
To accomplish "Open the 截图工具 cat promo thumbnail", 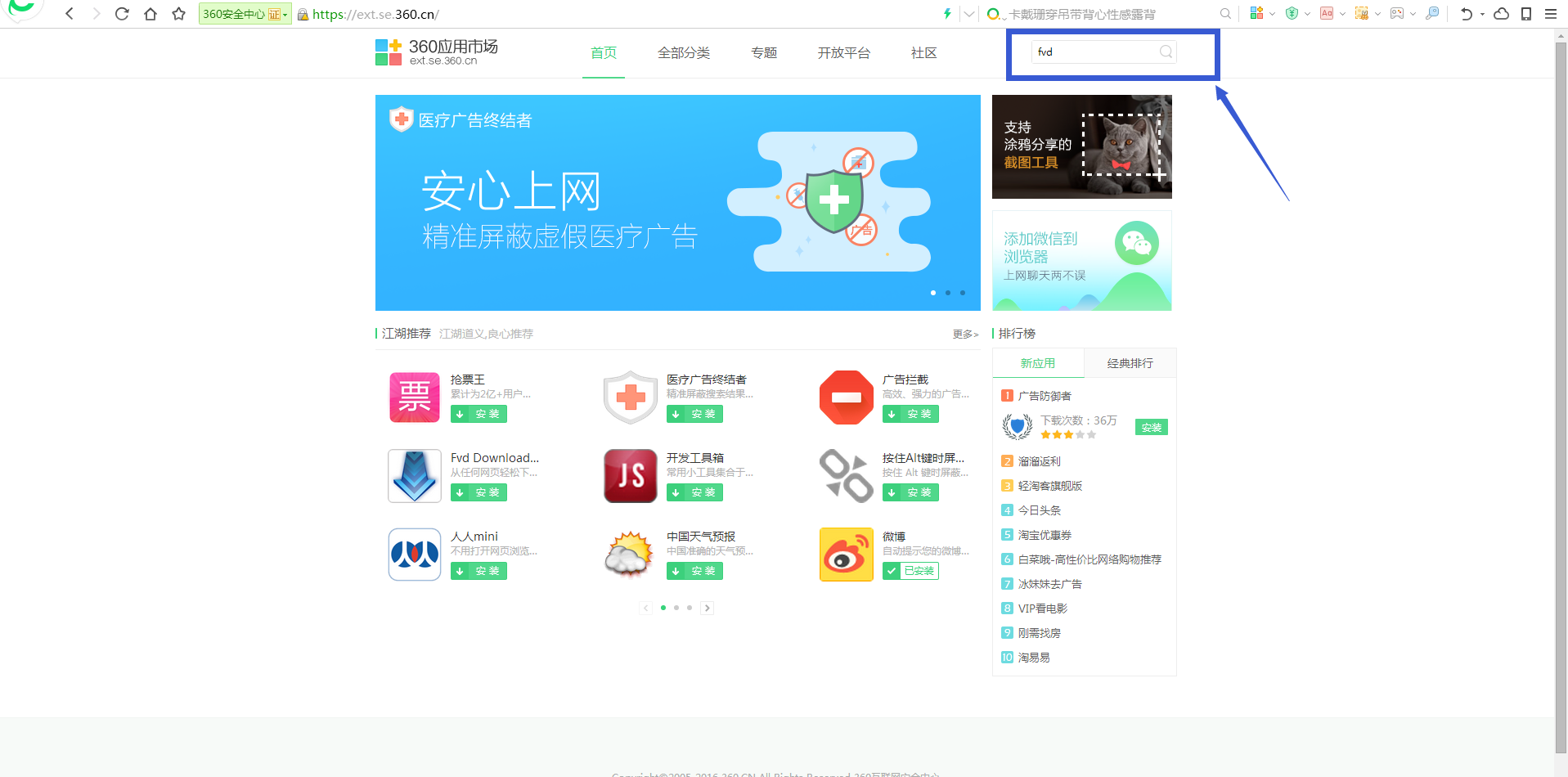I will pyautogui.click(x=1082, y=146).
